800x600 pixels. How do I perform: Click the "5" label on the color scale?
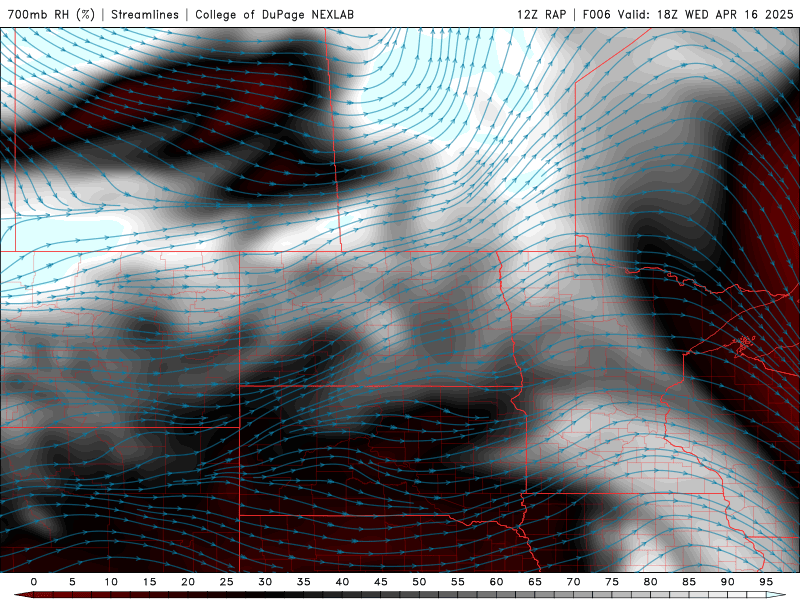pyautogui.click(x=72, y=582)
